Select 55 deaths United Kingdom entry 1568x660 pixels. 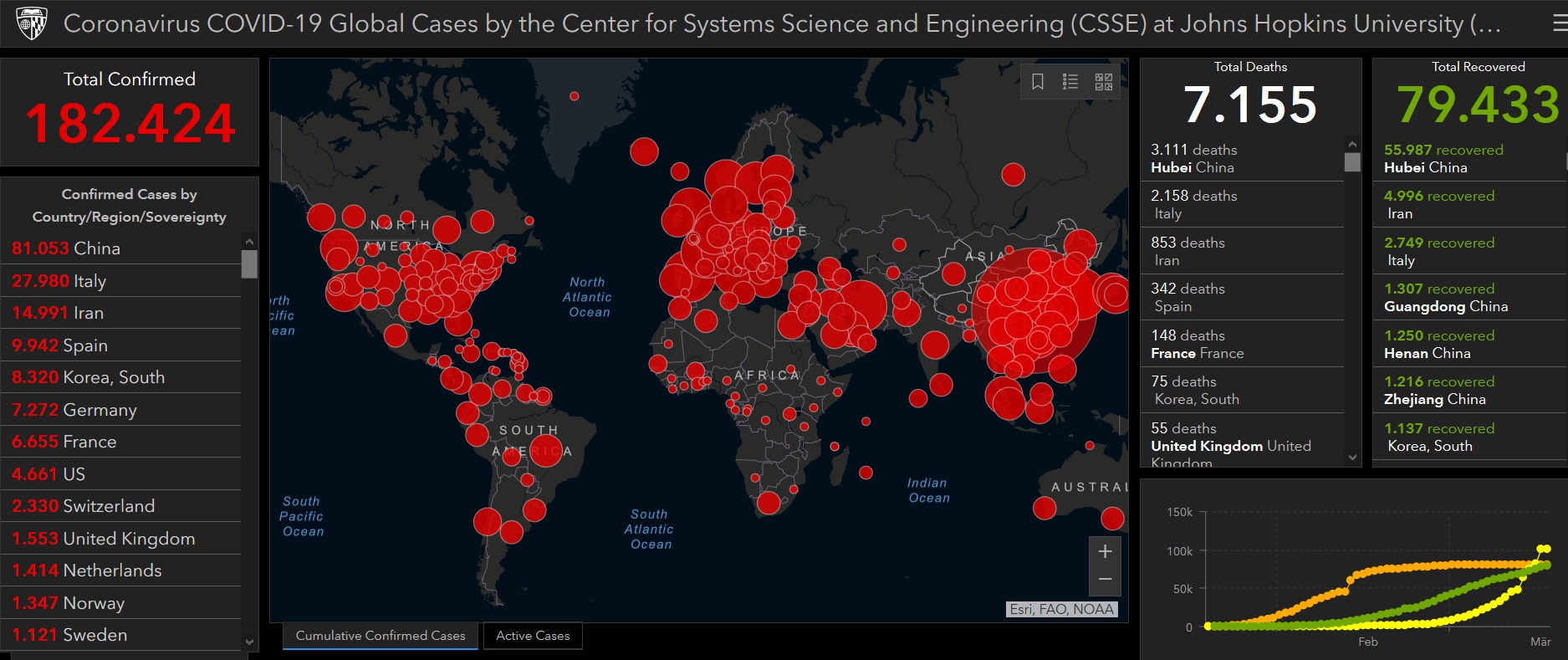pyautogui.click(x=1243, y=441)
